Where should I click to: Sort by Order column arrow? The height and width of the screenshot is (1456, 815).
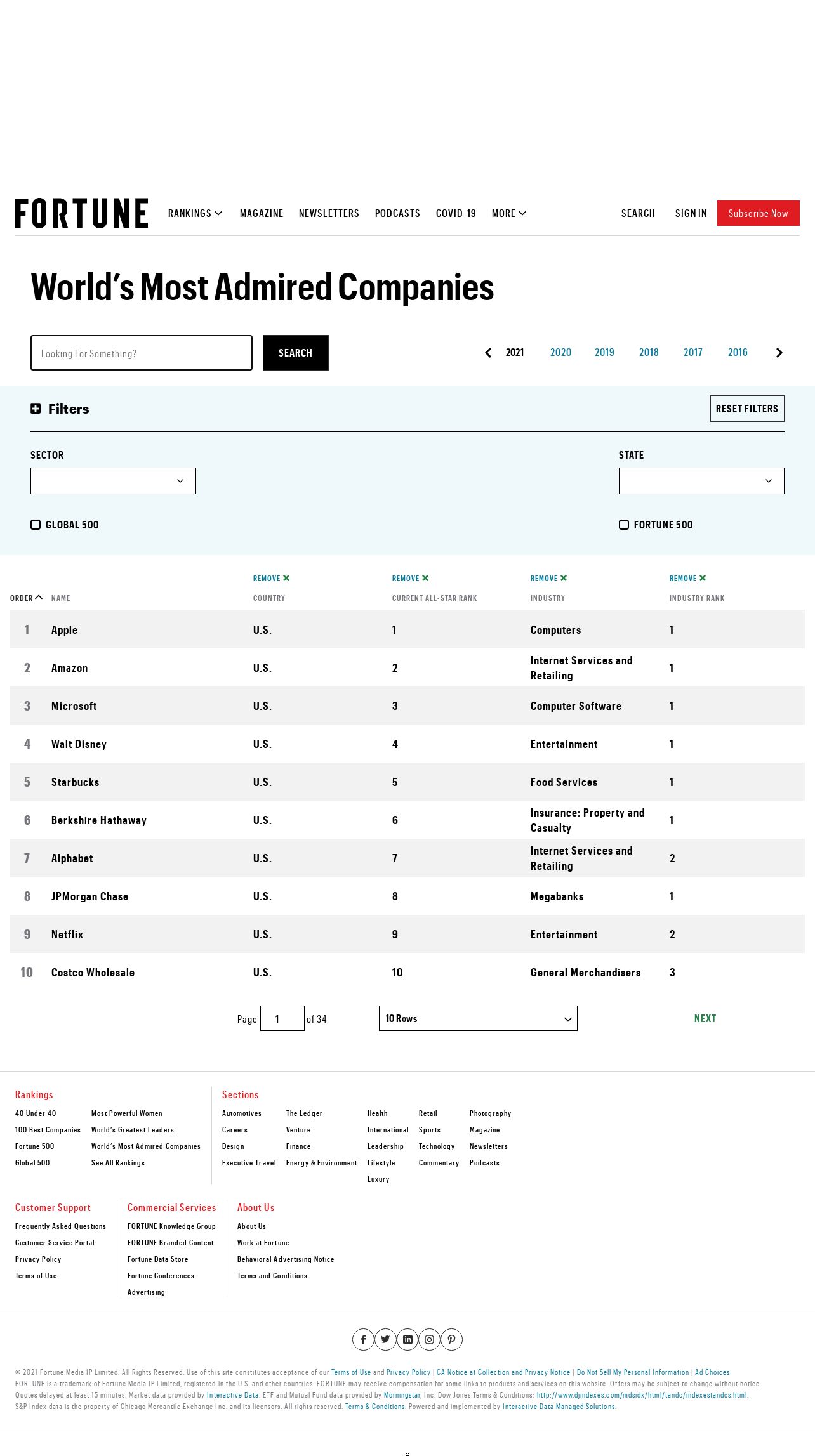pos(39,598)
